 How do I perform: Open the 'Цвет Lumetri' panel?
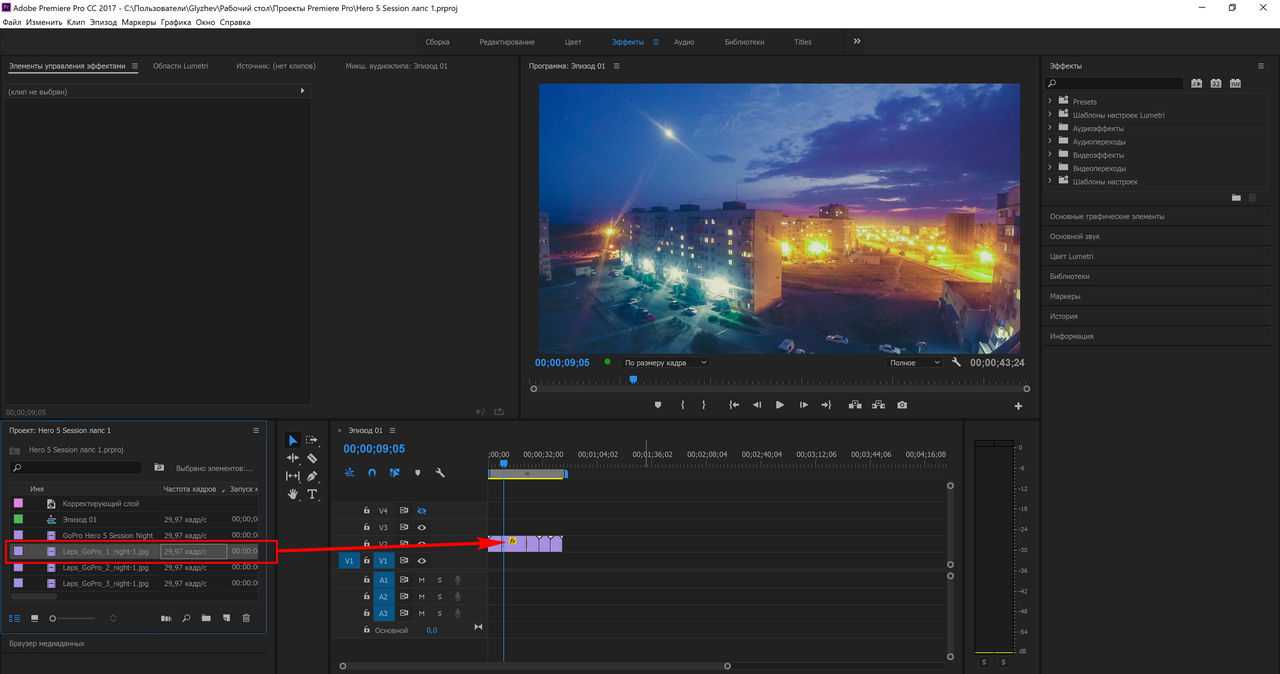coord(1071,256)
